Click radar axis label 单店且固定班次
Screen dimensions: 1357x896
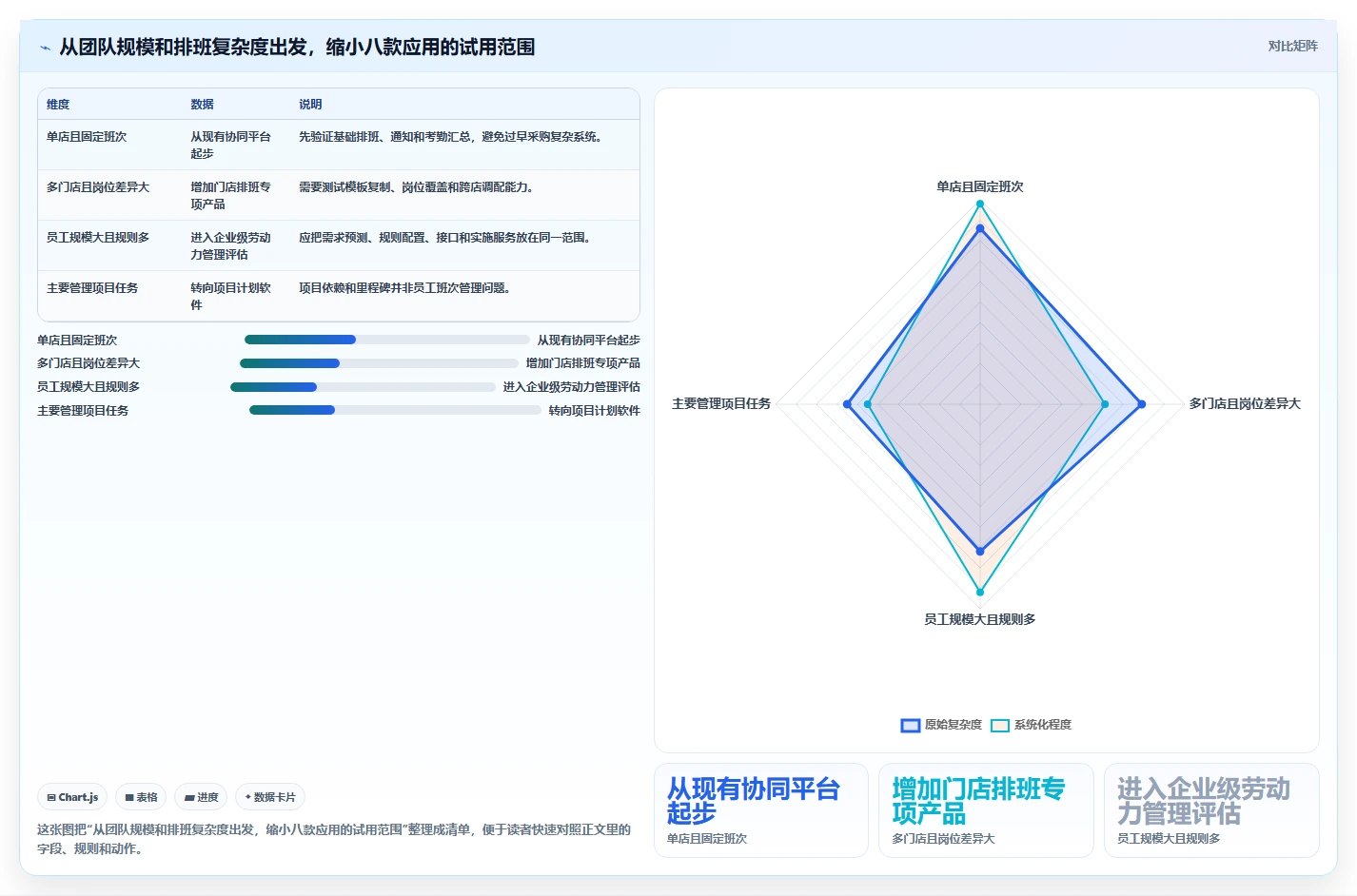(980, 186)
